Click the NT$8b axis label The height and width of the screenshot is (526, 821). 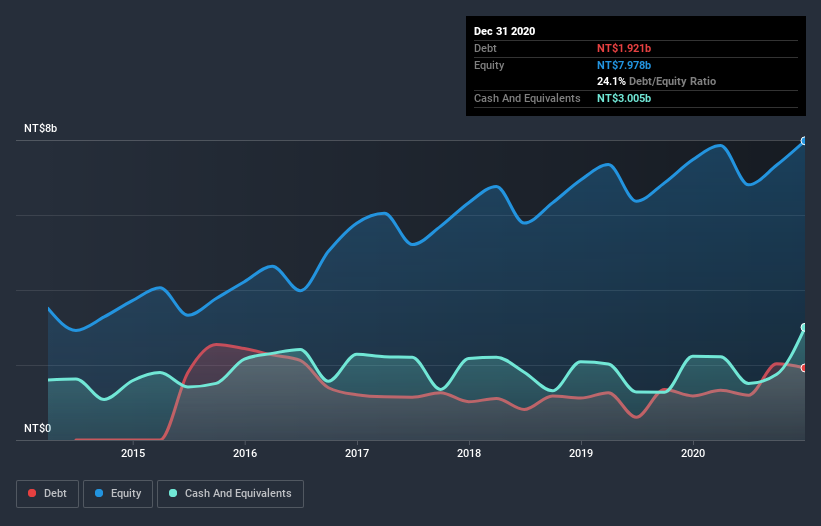tap(40, 128)
